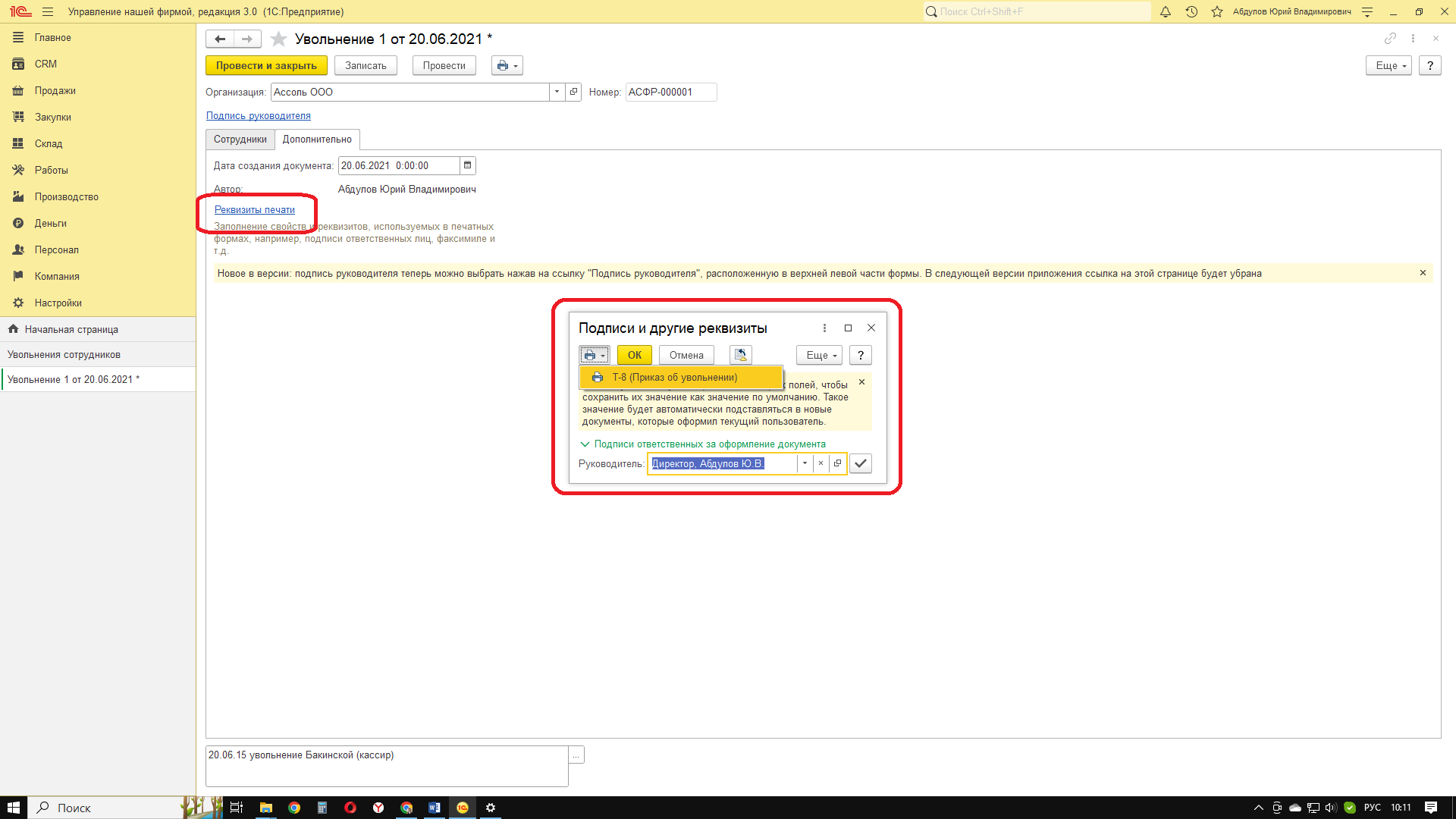
Task: Open calendar picker for creation date
Action: (468, 165)
